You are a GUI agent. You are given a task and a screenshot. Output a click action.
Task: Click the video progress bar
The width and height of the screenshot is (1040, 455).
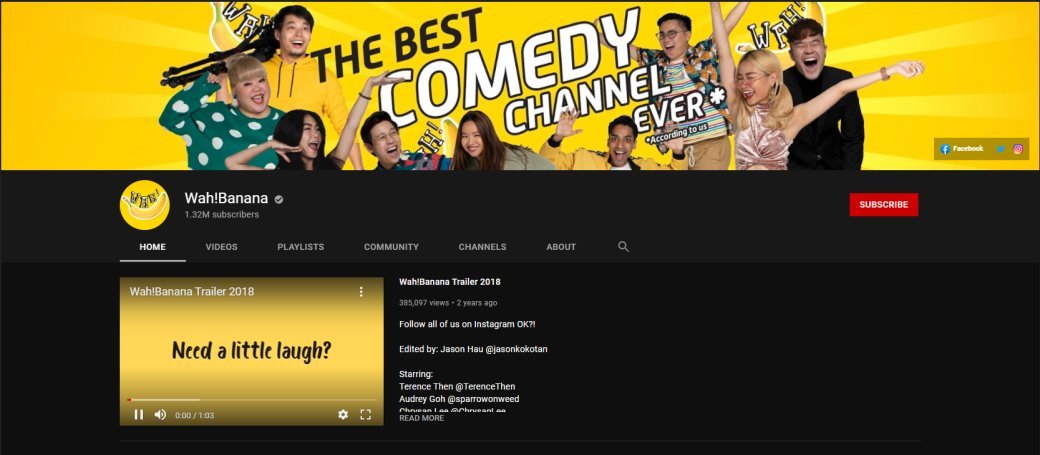coord(251,400)
